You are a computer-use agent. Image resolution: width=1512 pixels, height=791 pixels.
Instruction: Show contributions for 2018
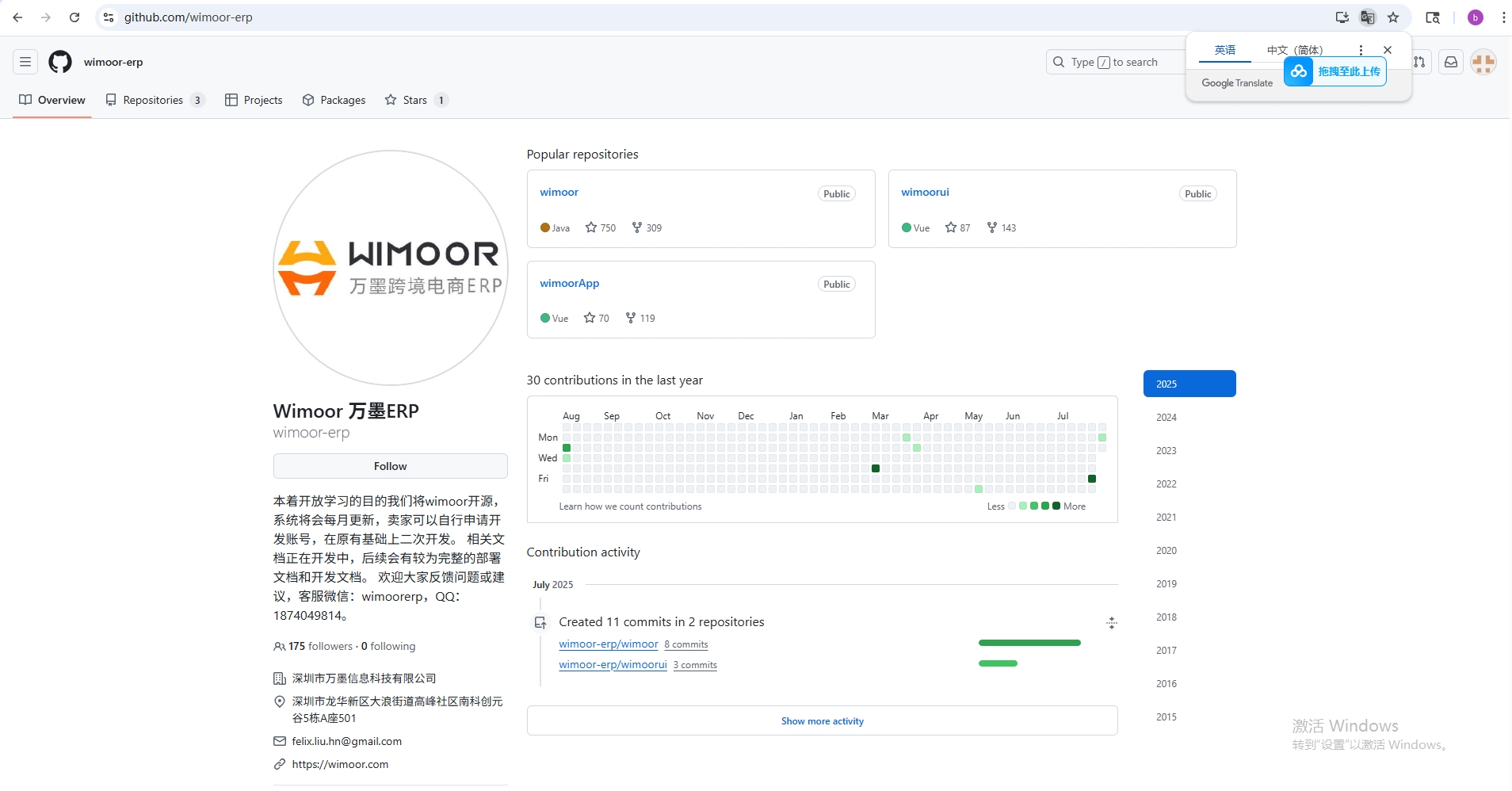(1189, 617)
